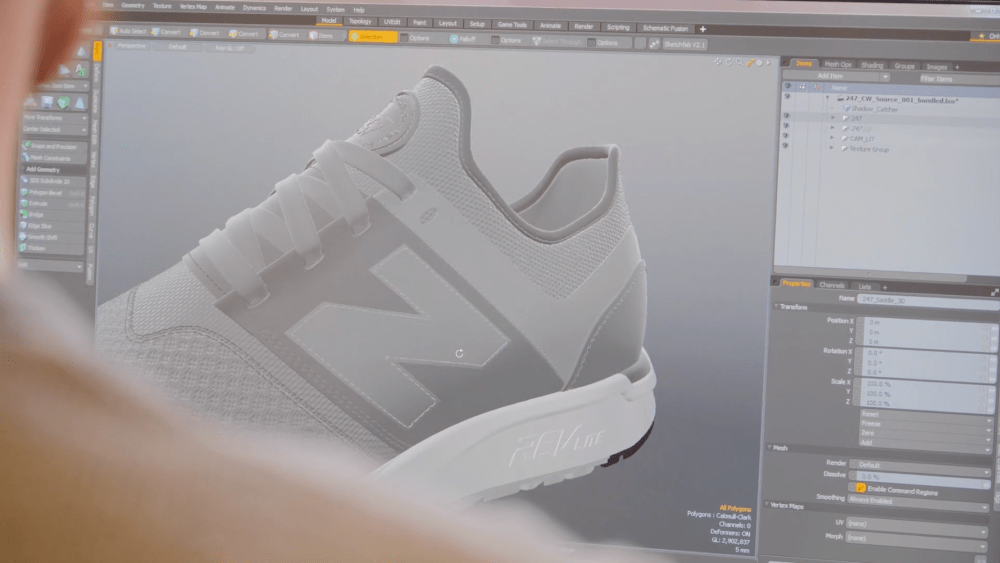Open the Add Item dropdown arrow
Screen dimensions: 1000x563
click(885, 77)
